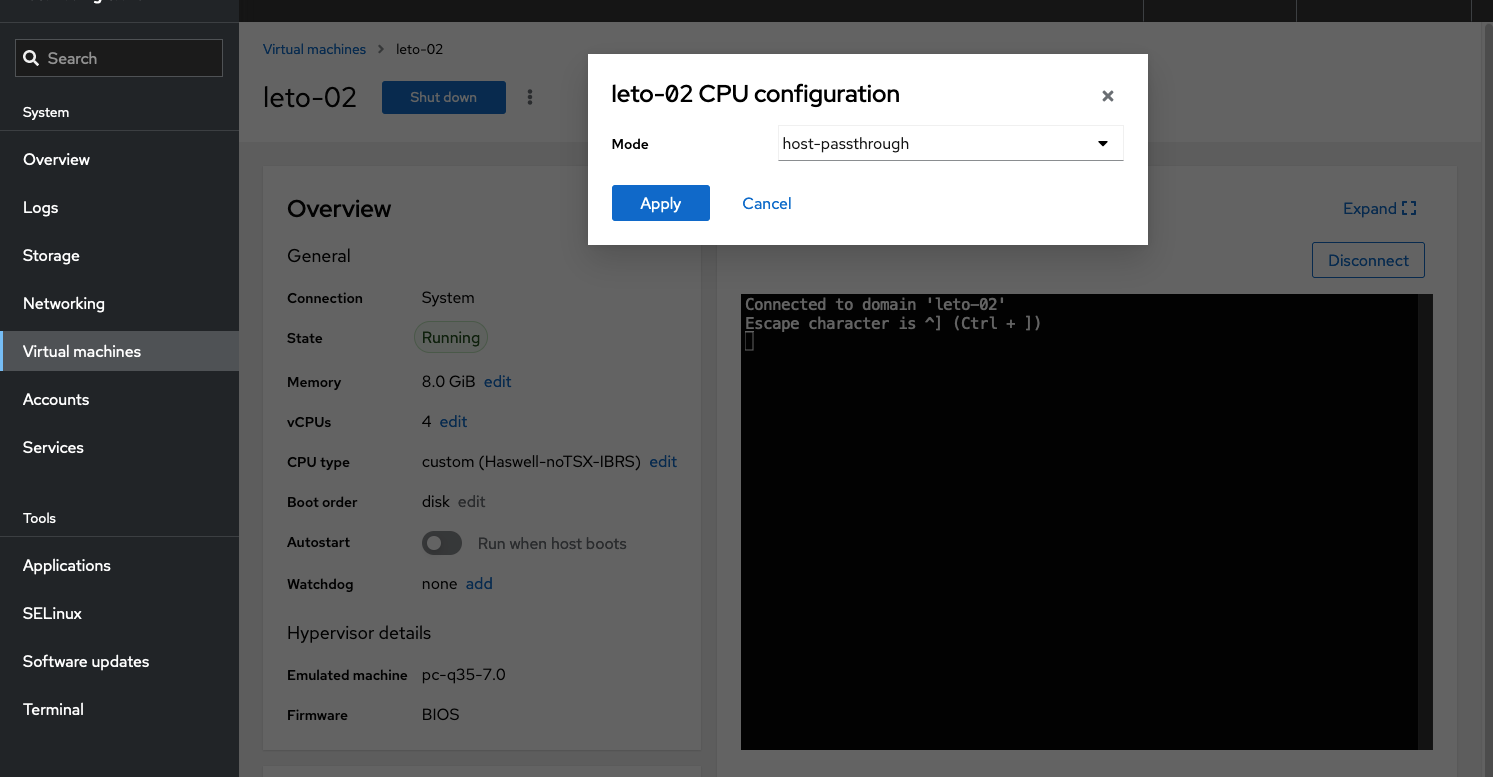Open Storage in the sidebar
This screenshot has height=777, width=1493.
51,256
